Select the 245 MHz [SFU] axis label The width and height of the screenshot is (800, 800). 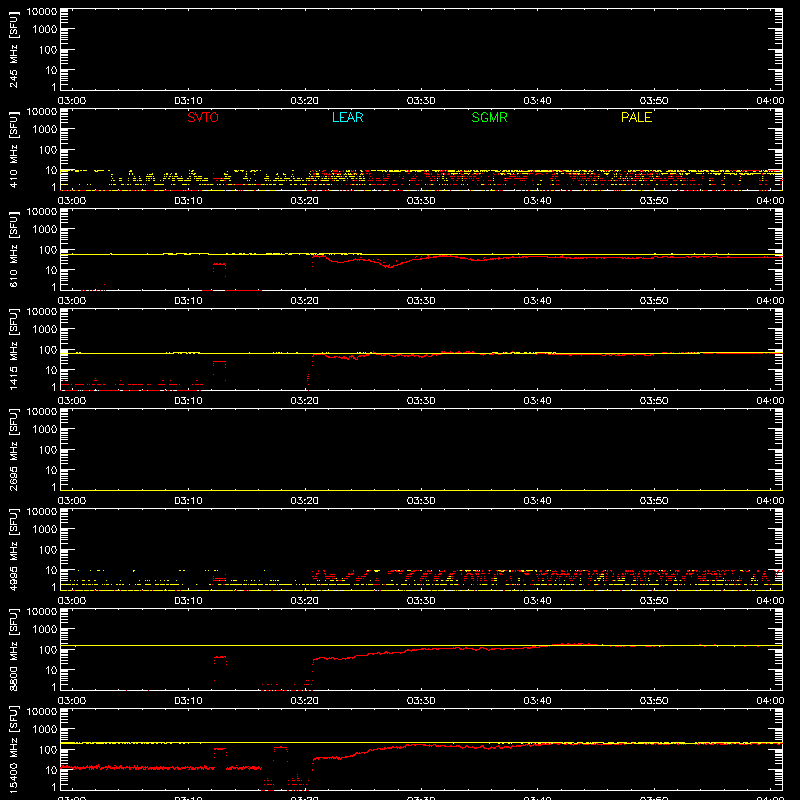click(13, 50)
